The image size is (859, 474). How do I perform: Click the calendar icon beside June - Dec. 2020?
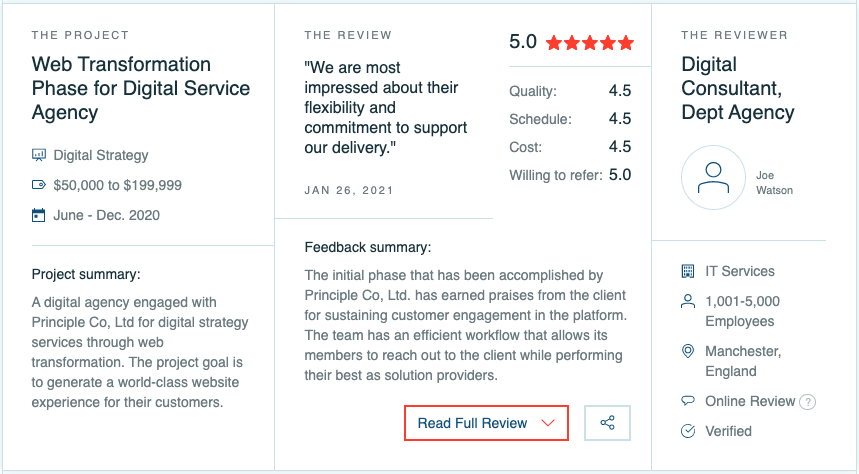(38, 215)
